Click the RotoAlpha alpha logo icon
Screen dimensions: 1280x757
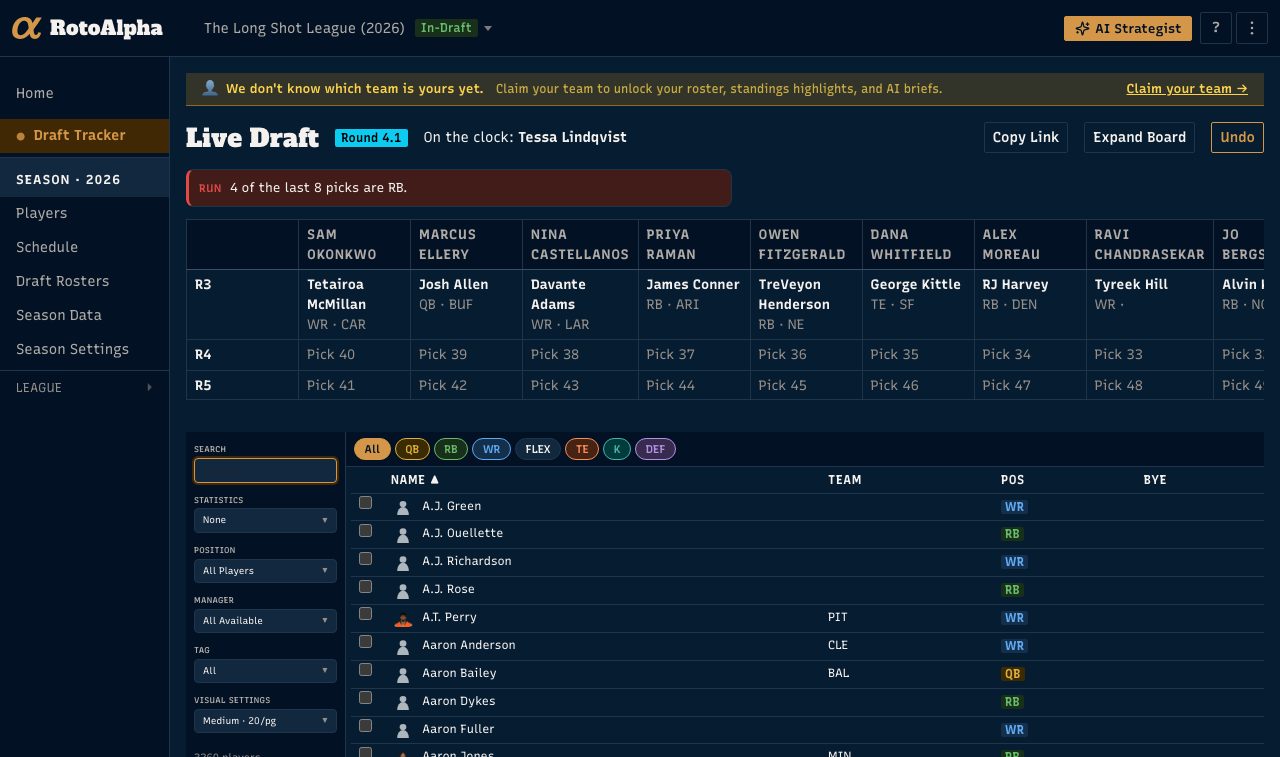[x=27, y=28]
